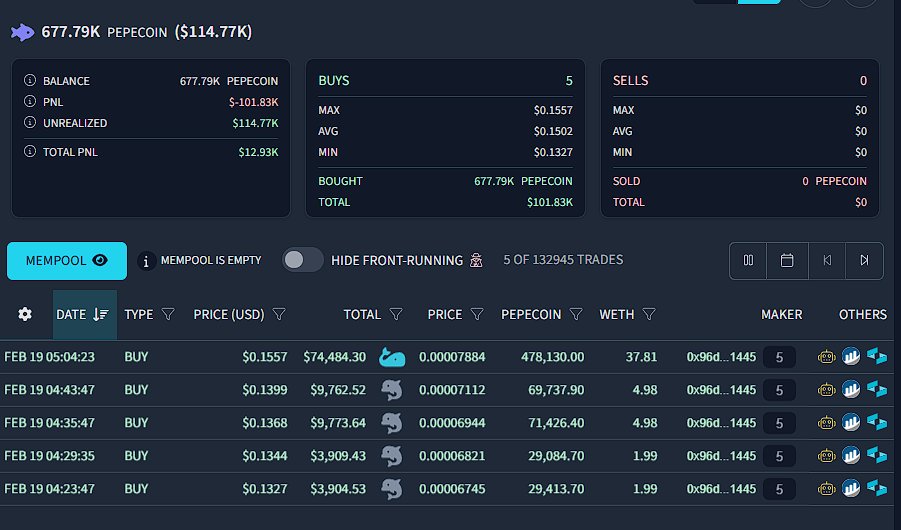The image size is (901, 530).
Task: Toggle the Hide Front-Running switch
Action: pyautogui.click(x=302, y=260)
